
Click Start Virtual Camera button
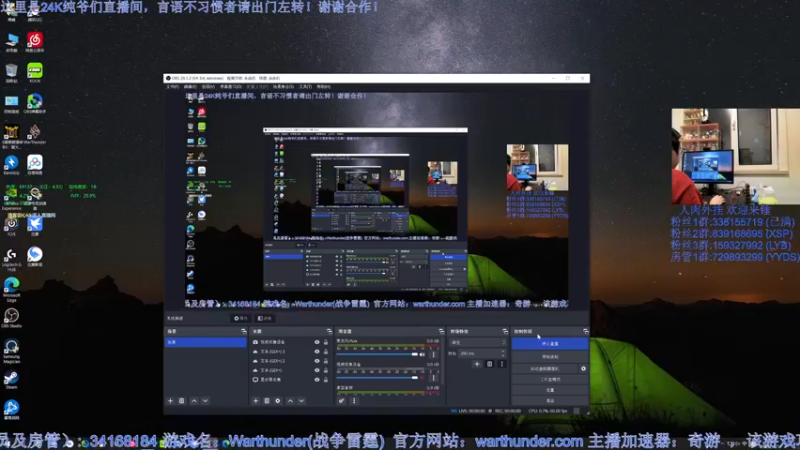(544, 368)
